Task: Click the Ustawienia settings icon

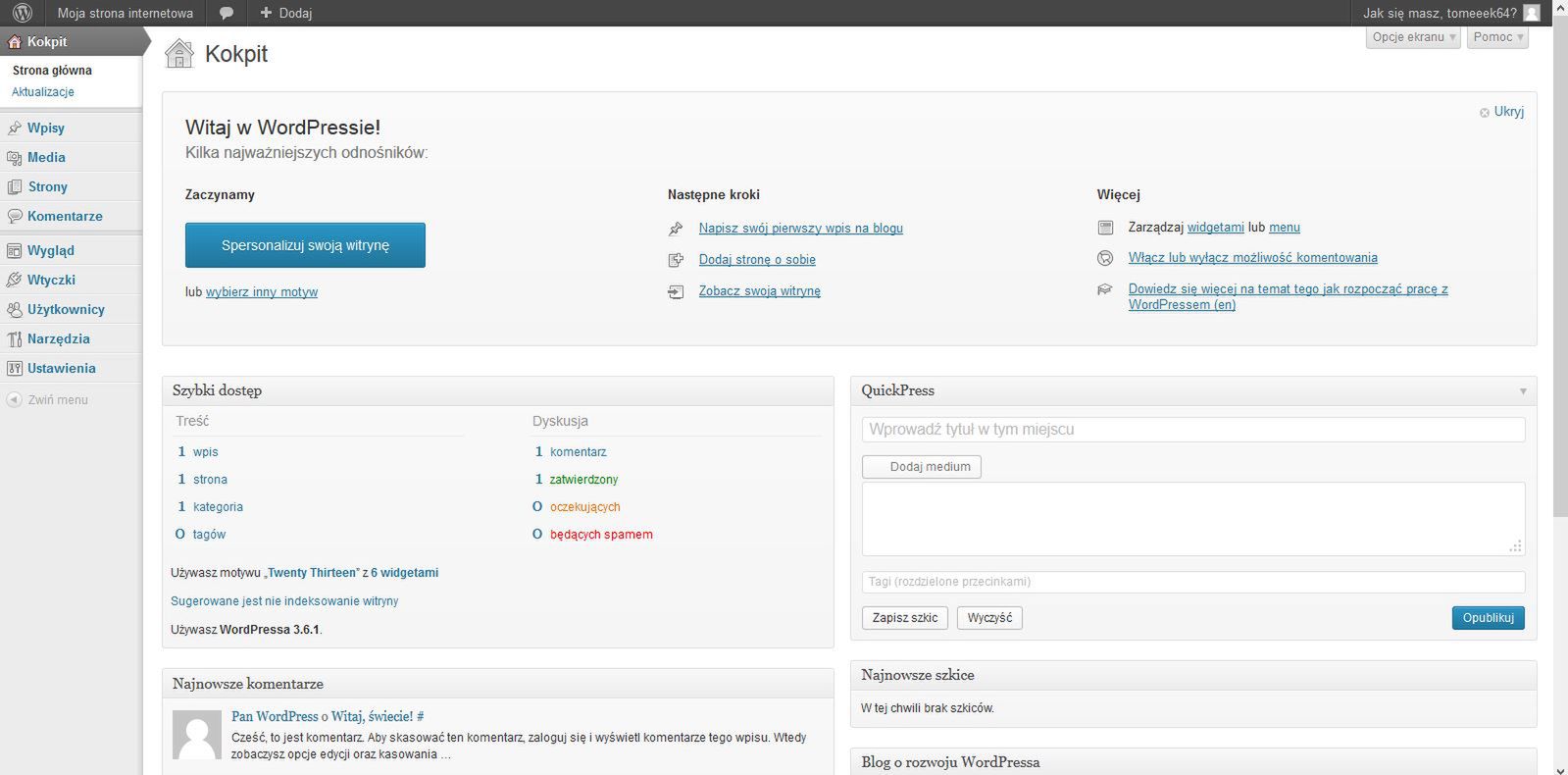Action: click(x=15, y=369)
